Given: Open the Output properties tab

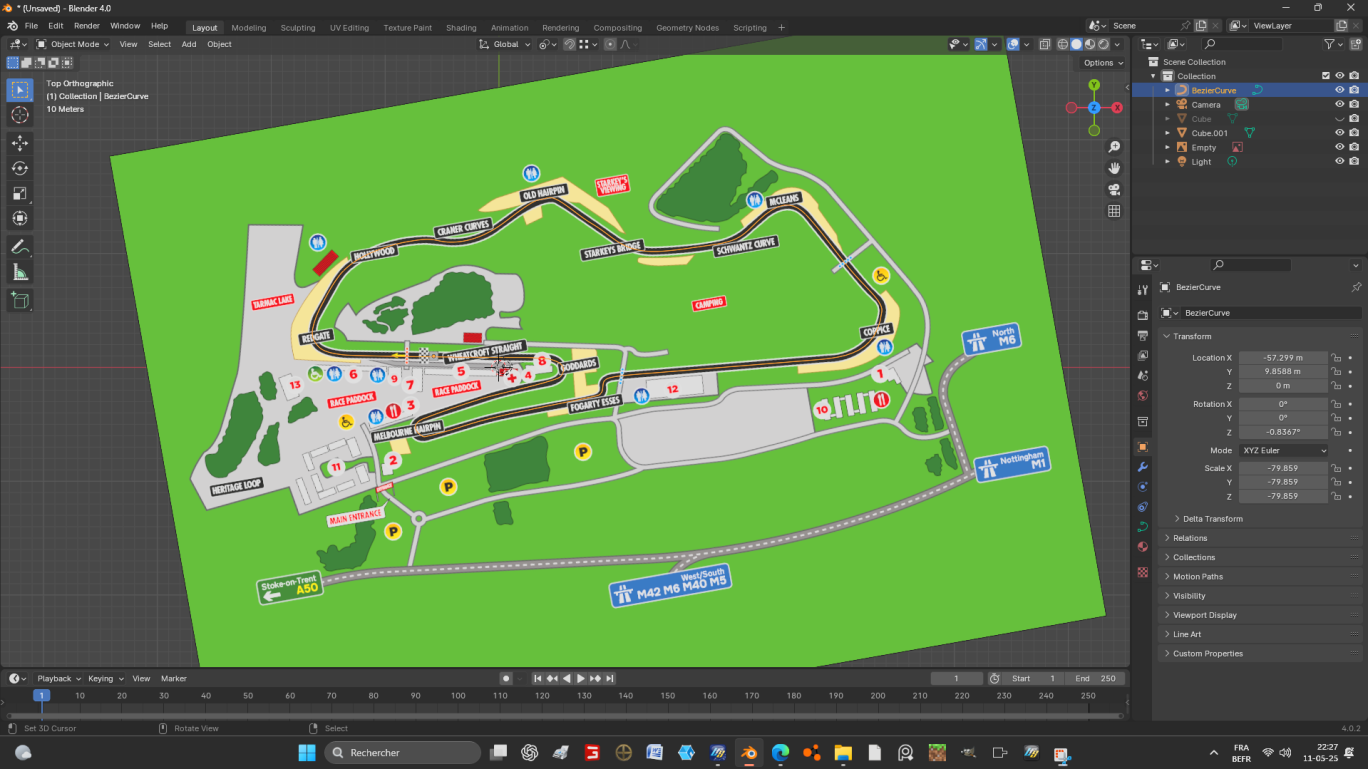Looking at the screenshot, I should tap(1143, 334).
